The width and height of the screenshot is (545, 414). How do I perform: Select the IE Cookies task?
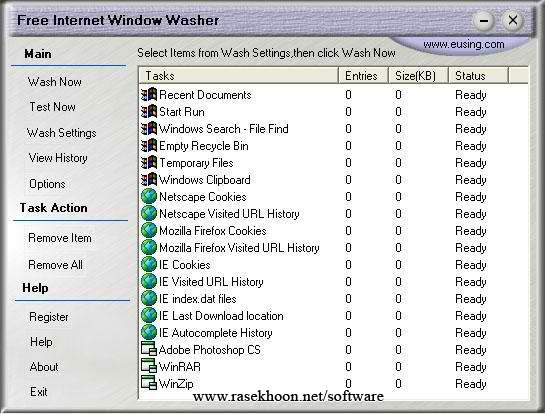[185, 265]
